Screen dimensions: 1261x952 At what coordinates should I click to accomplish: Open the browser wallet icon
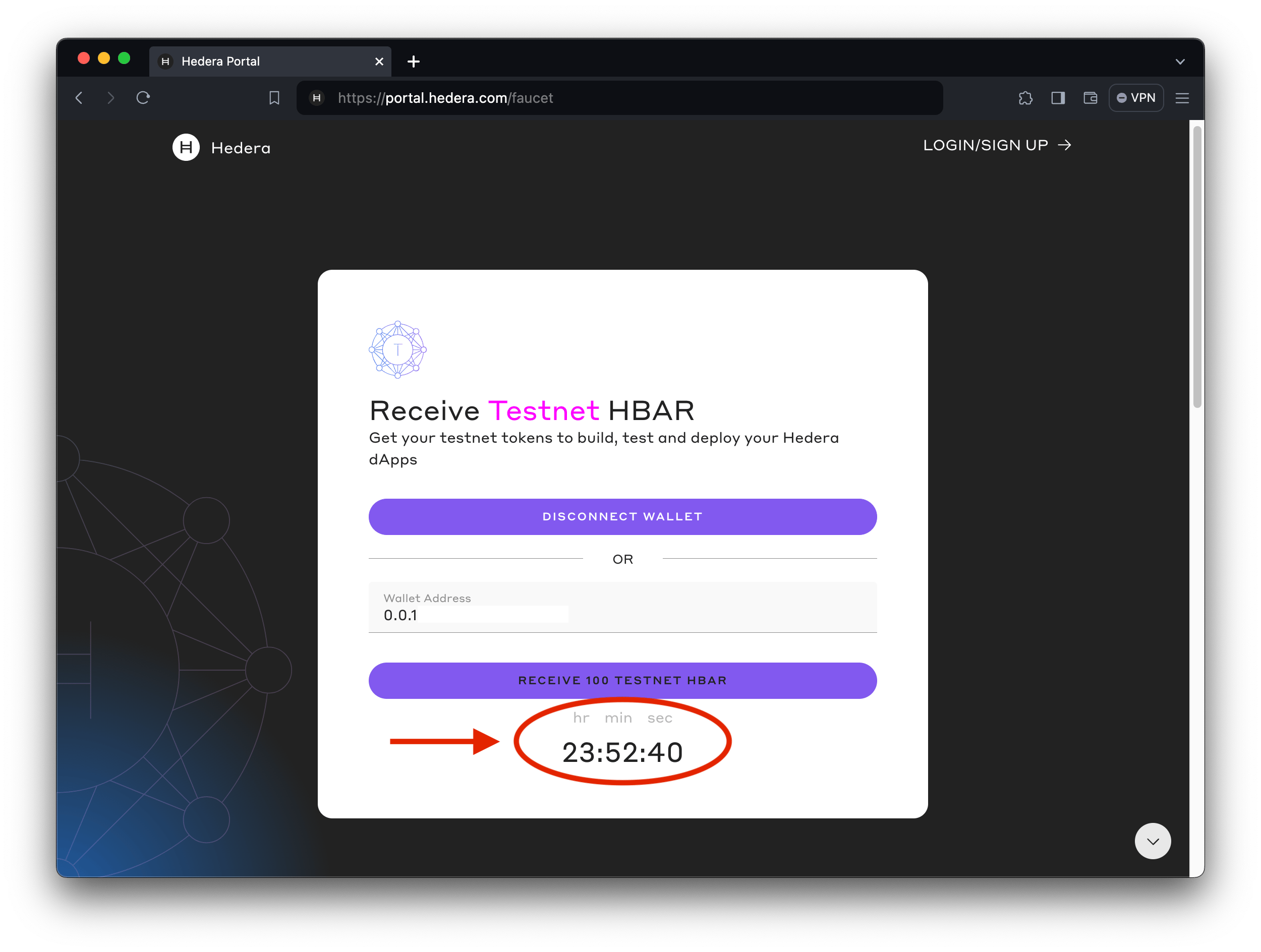[x=1091, y=98]
